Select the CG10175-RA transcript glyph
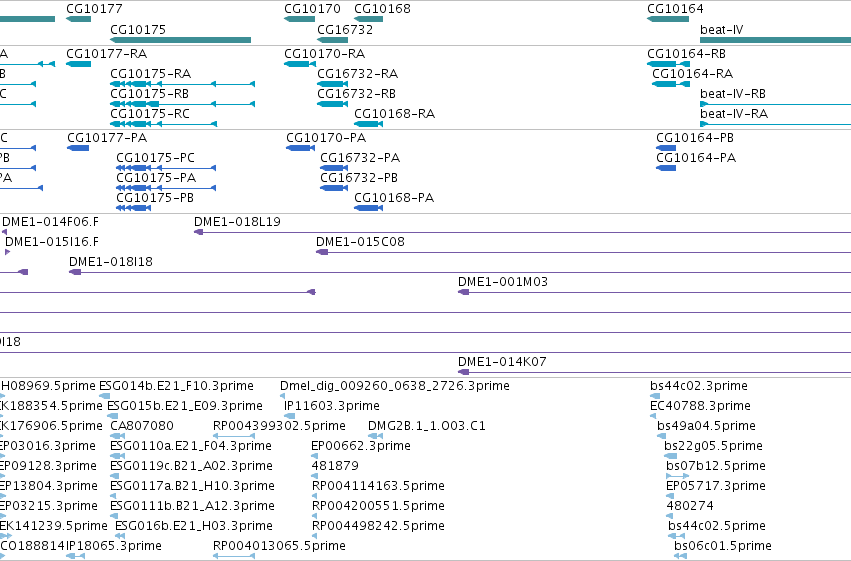This screenshot has width=851, height=561. [x=182, y=84]
